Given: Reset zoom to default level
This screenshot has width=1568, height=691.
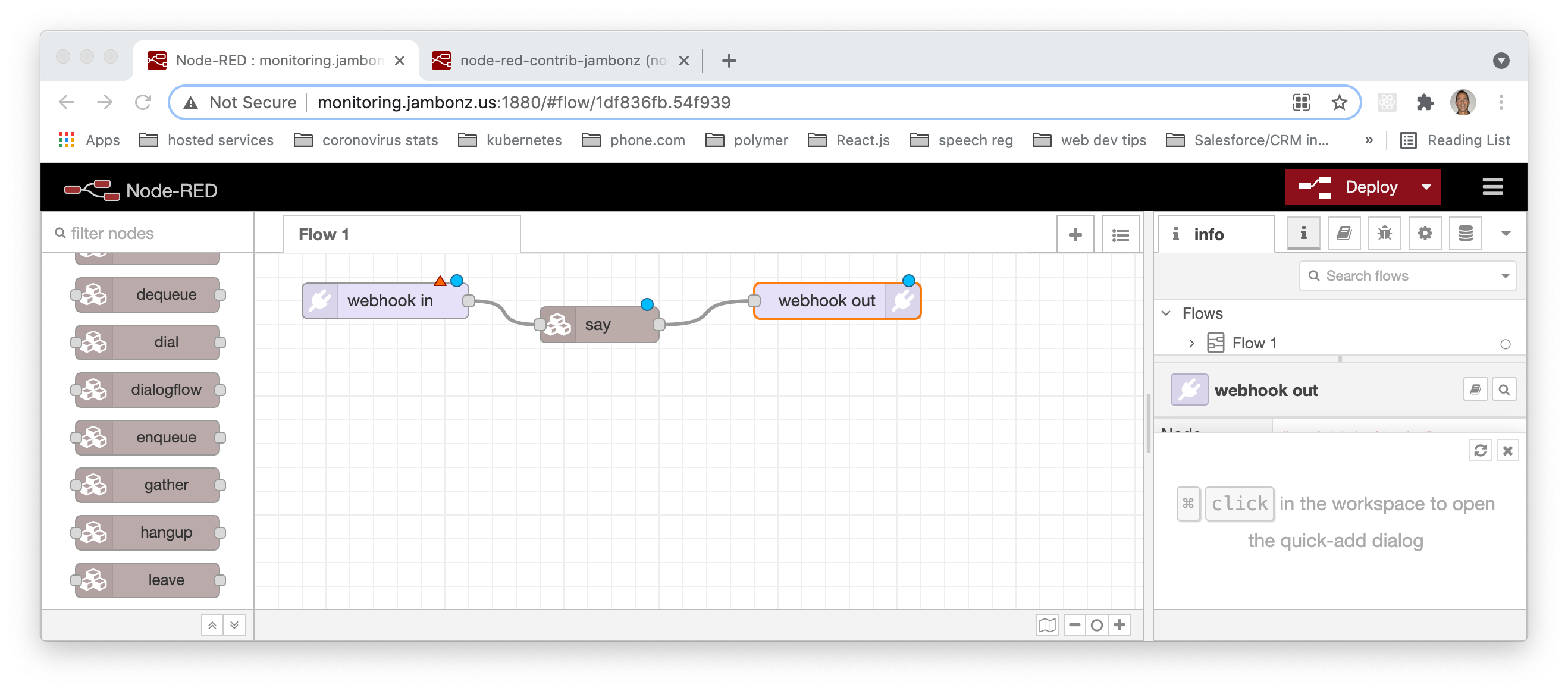Looking at the screenshot, I should [1097, 625].
